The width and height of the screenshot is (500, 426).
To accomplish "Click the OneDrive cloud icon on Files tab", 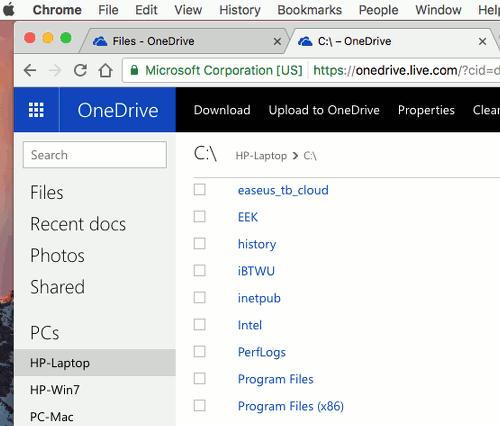I will coord(100,41).
